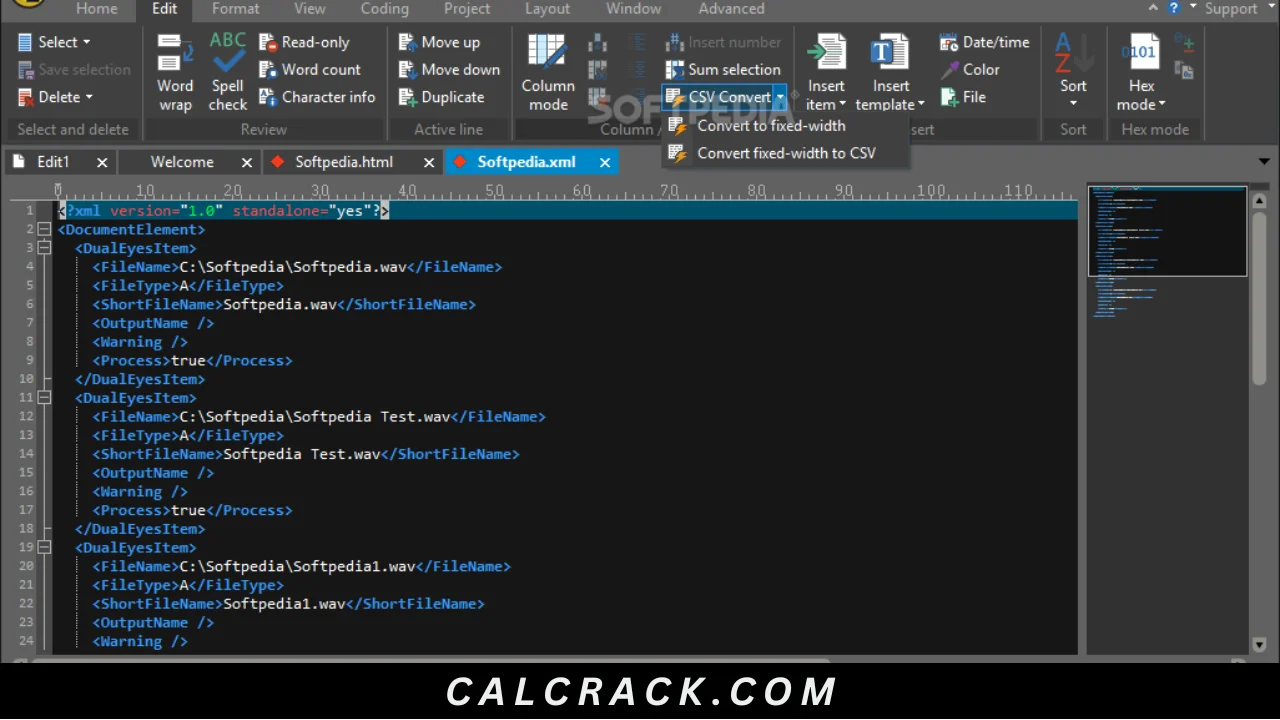Image resolution: width=1280 pixels, height=720 pixels.
Task: Collapse the DocumentElement node on line 2
Action: point(44,229)
